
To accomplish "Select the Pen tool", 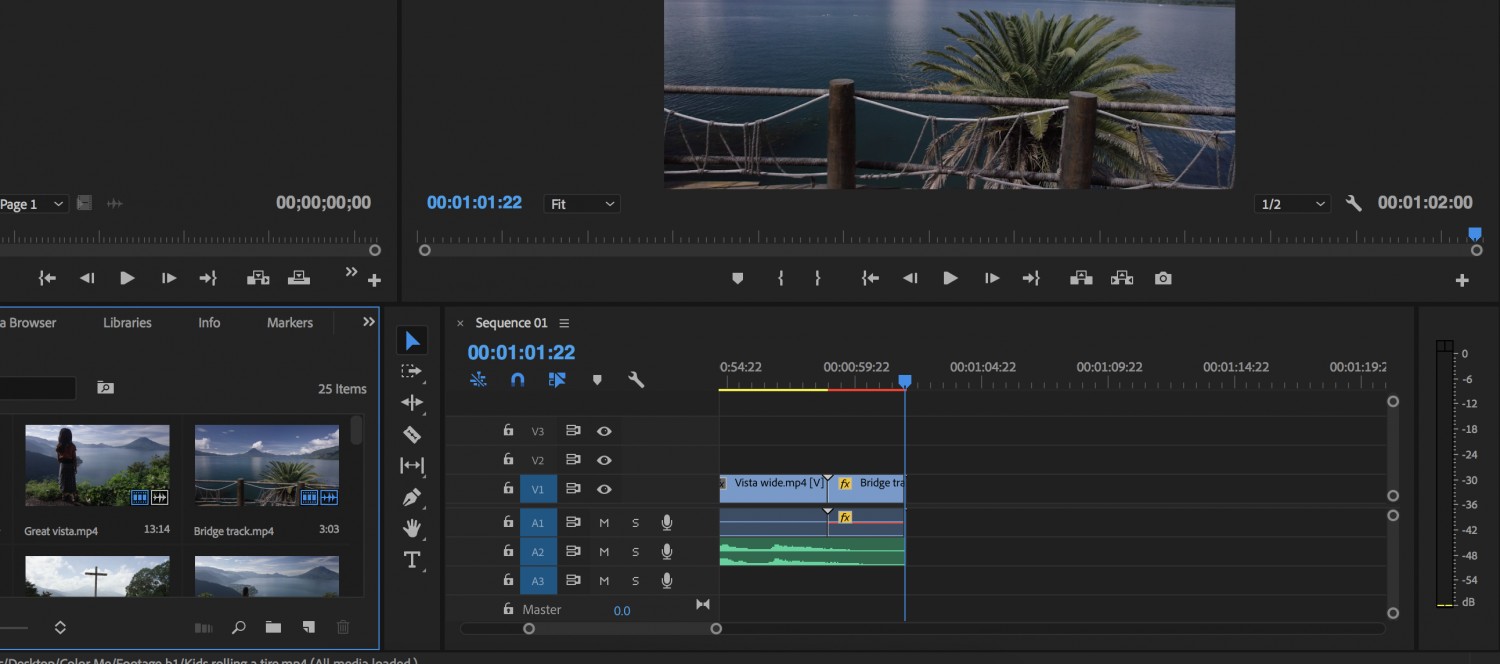I will point(412,497).
